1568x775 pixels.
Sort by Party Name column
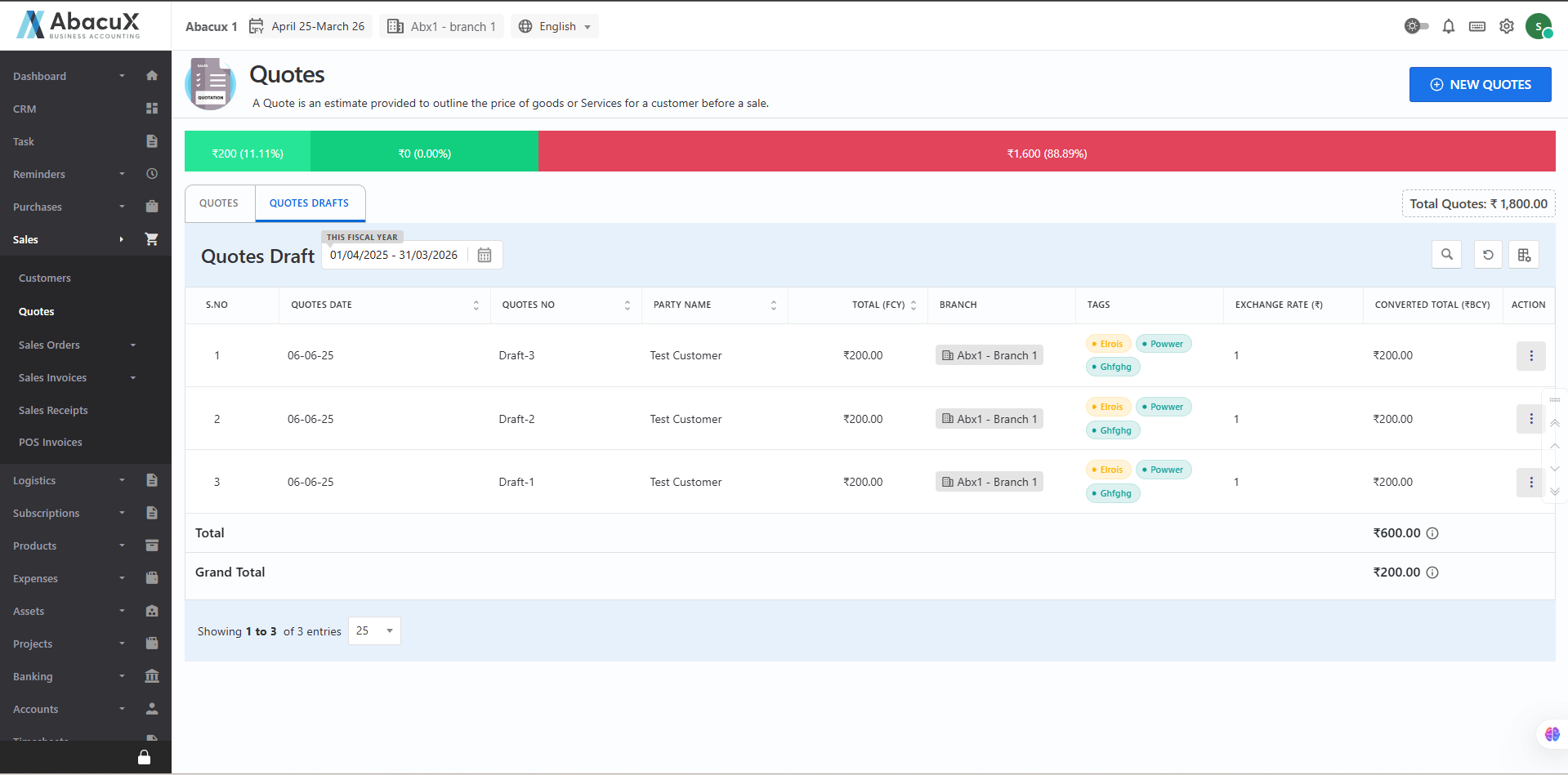[773, 305]
